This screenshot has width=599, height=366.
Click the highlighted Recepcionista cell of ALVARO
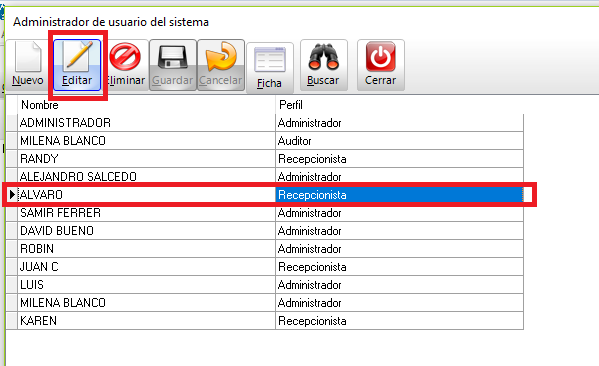(399, 194)
